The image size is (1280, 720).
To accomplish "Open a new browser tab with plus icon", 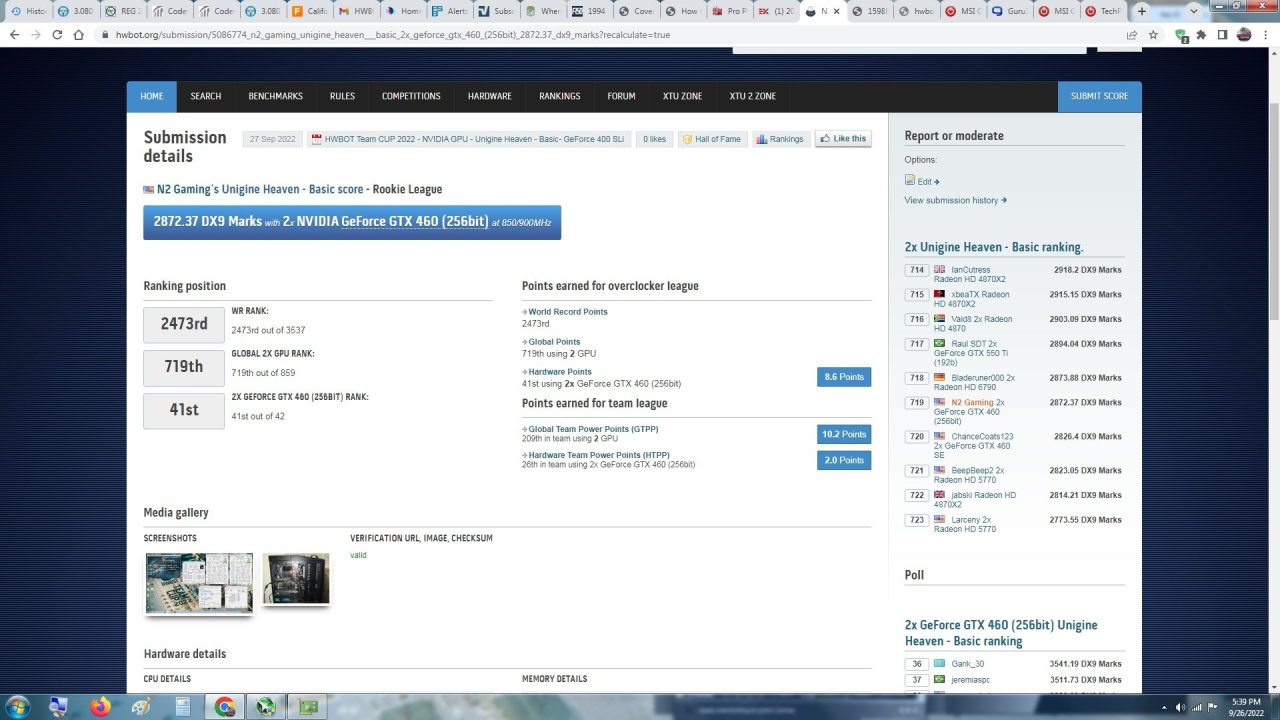I will click(x=1142, y=11).
